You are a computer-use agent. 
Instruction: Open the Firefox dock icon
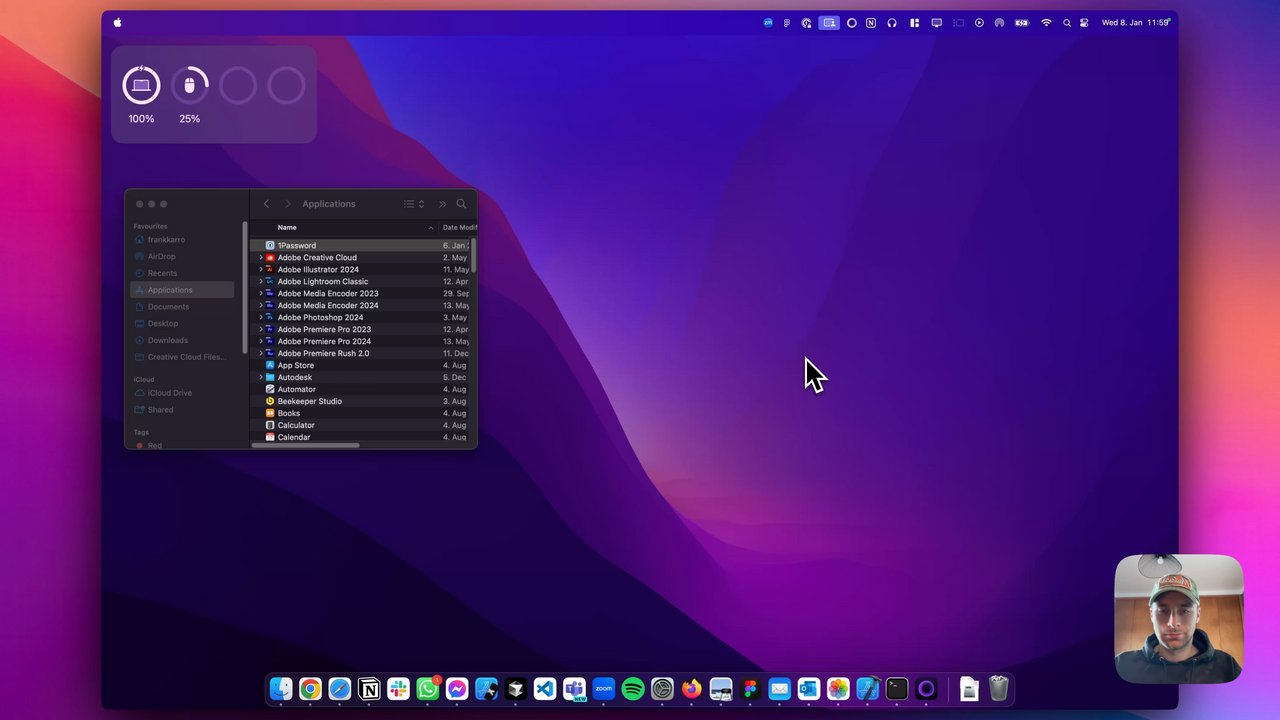(x=691, y=689)
